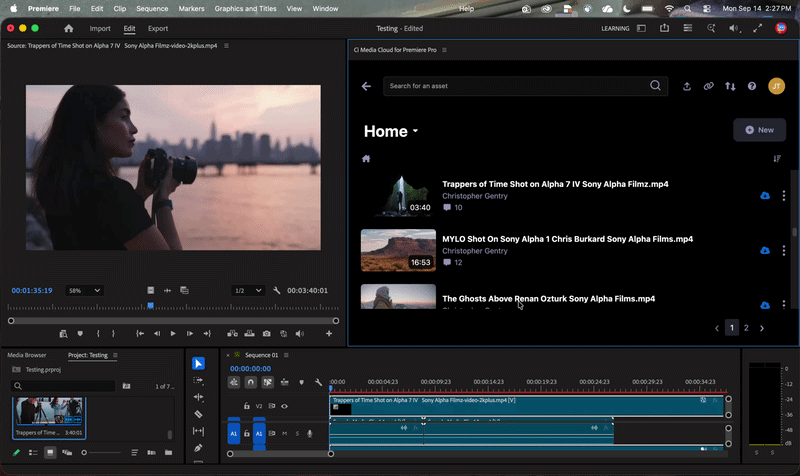This screenshot has height=476, width=800.
Task: Select the Track Select Forward tool
Action: [x=198, y=381]
